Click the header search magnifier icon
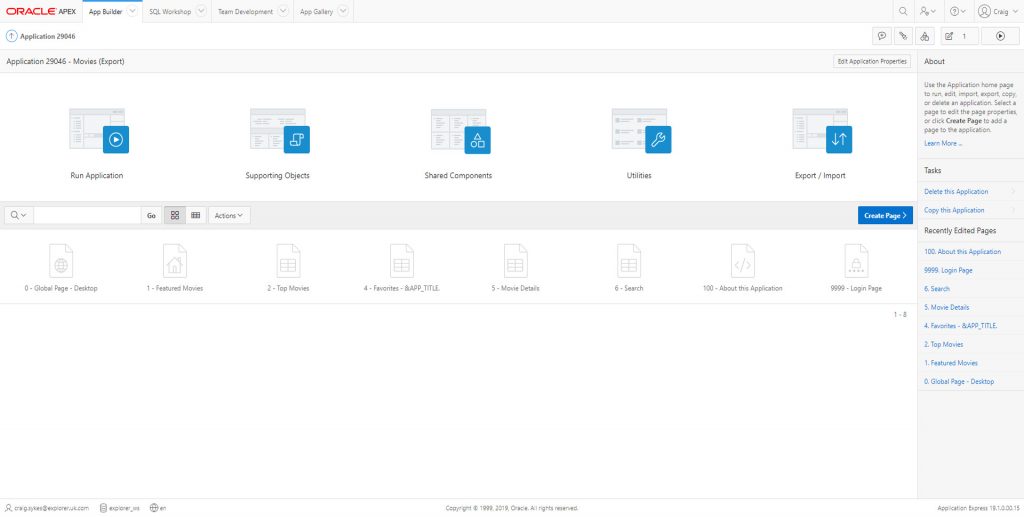Image resolution: width=1024 pixels, height=517 pixels. pos(903,11)
